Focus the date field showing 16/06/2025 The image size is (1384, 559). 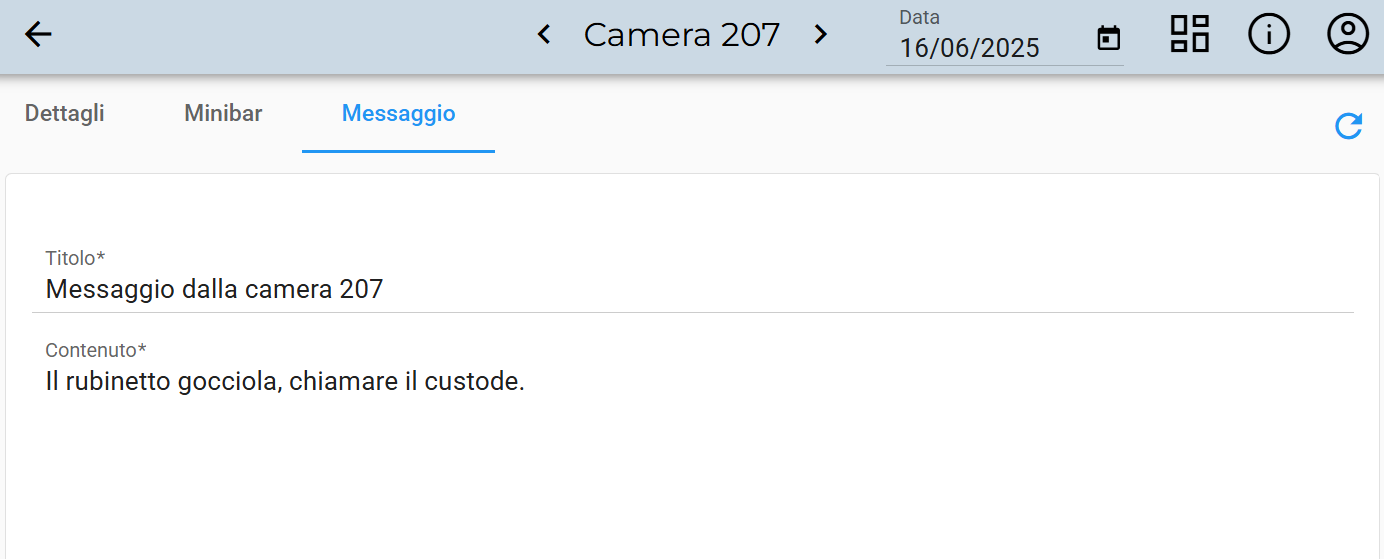tap(970, 48)
